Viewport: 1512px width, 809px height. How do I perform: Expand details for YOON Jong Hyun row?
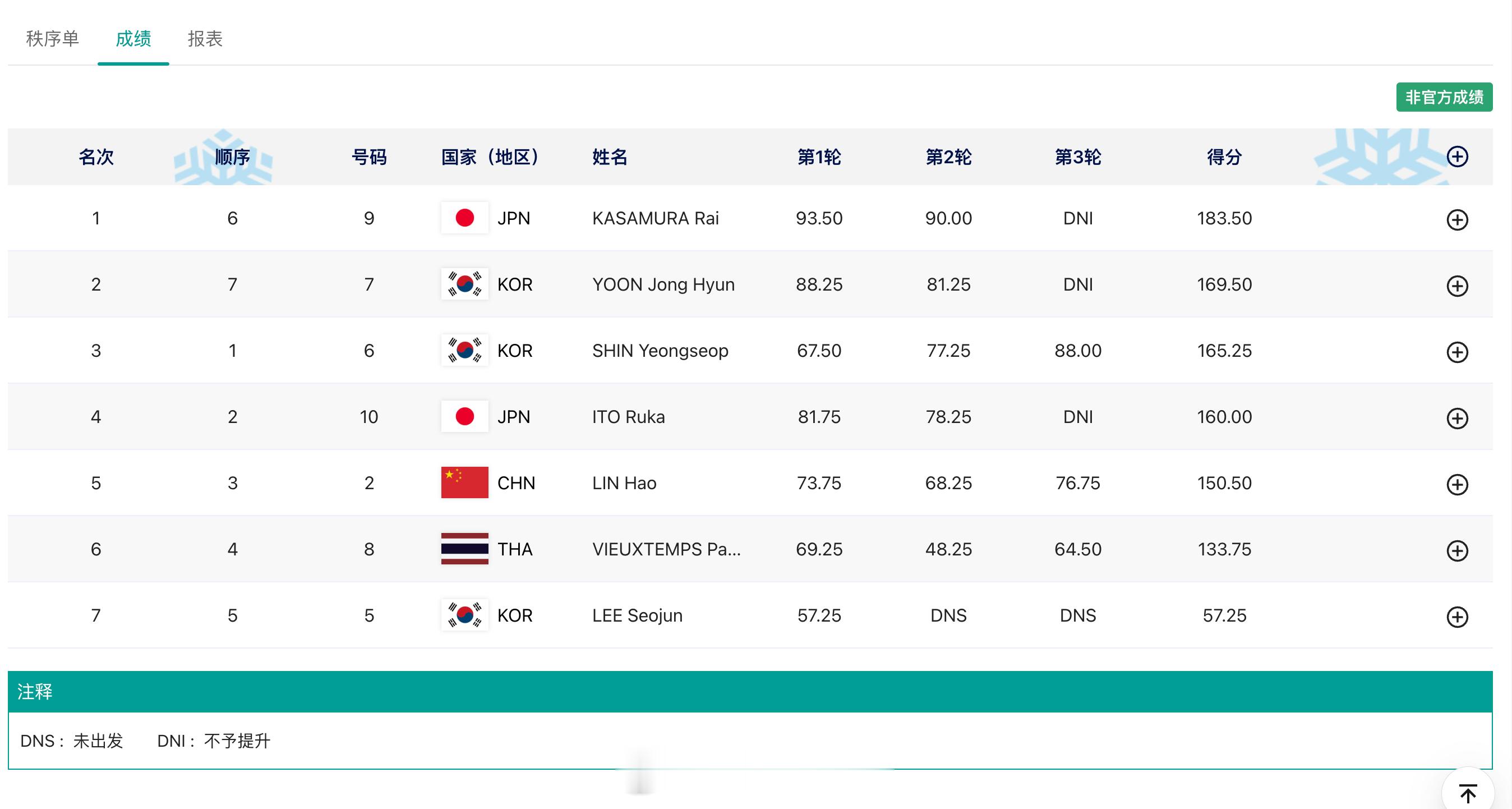pyautogui.click(x=1457, y=286)
